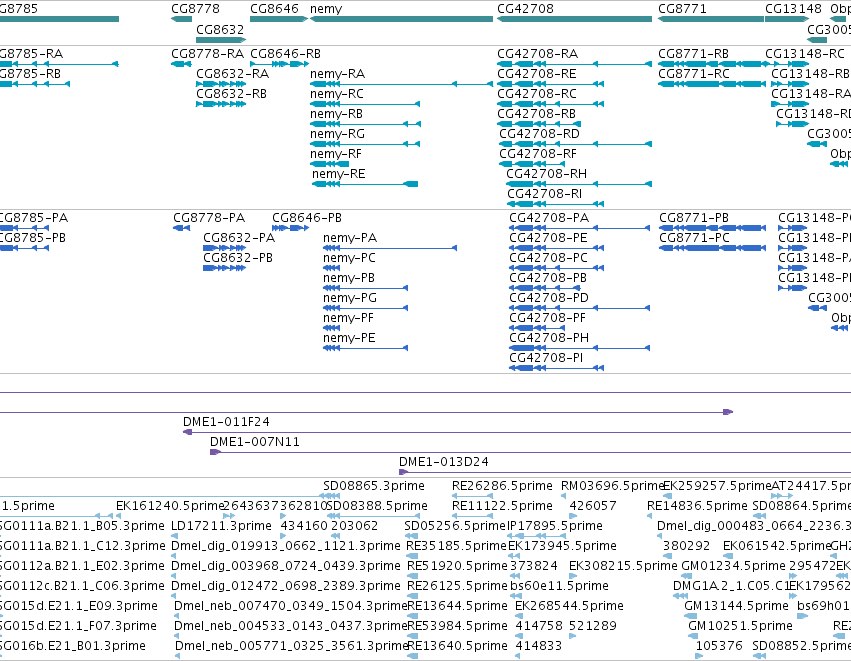Select the 426057 EST label

593,506
